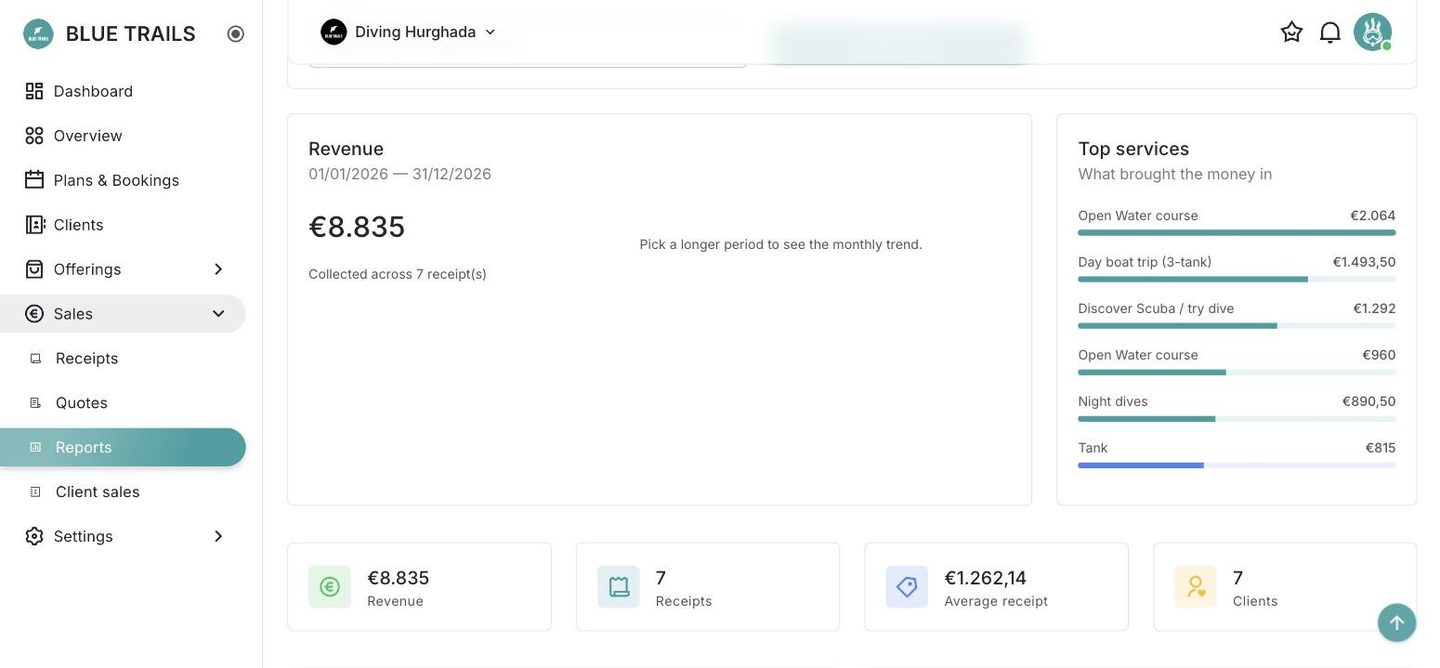Click the Overview icon
The image size is (1440, 668).
34,135
